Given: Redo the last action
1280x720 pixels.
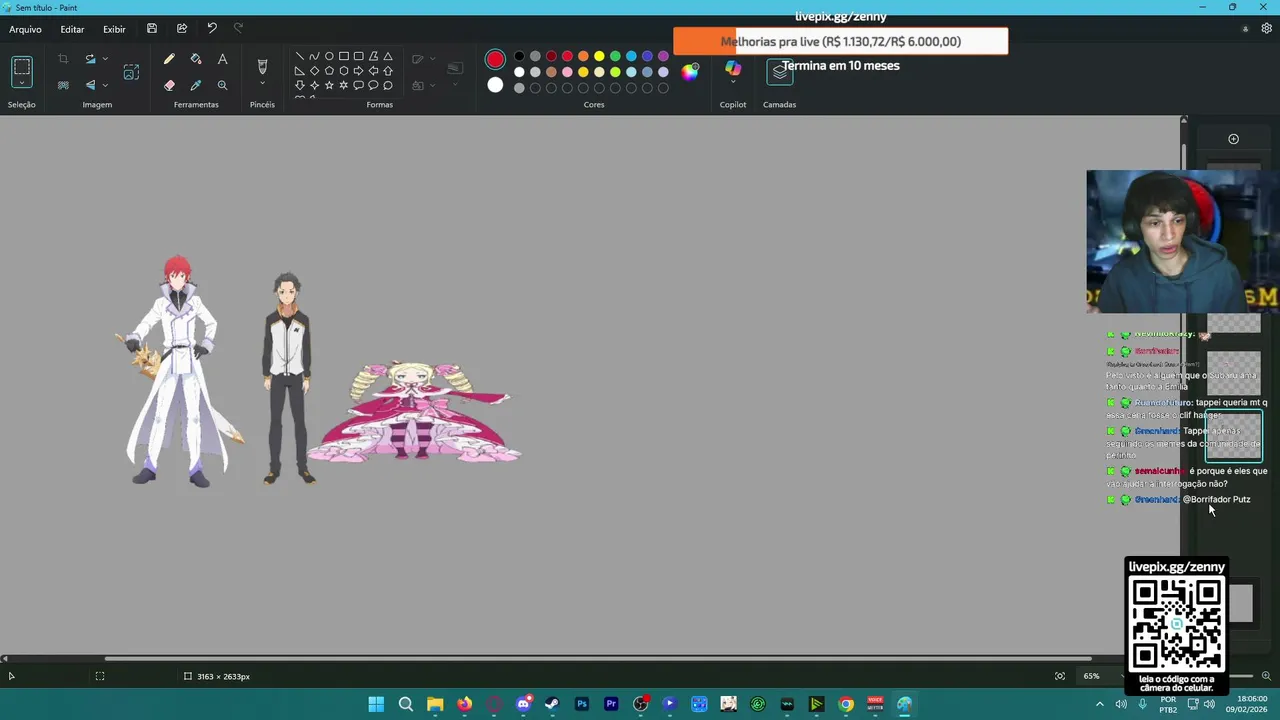Looking at the screenshot, I should point(238,29).
